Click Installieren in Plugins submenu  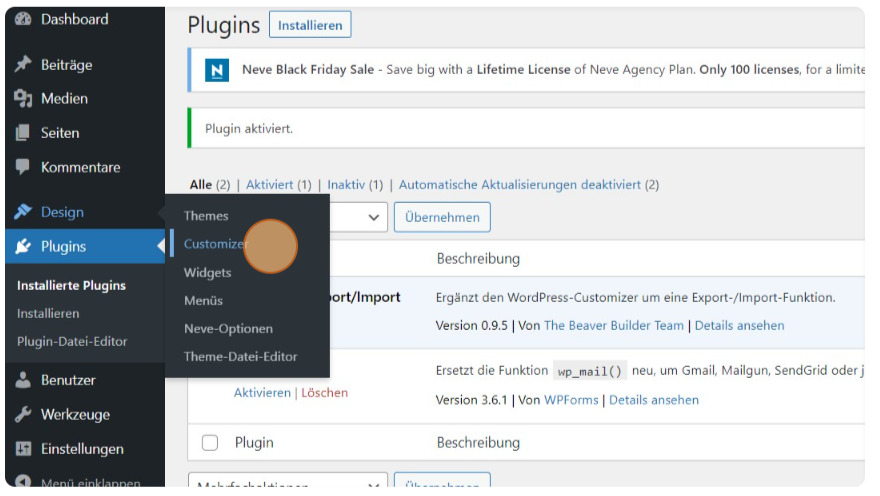[48, 314]
